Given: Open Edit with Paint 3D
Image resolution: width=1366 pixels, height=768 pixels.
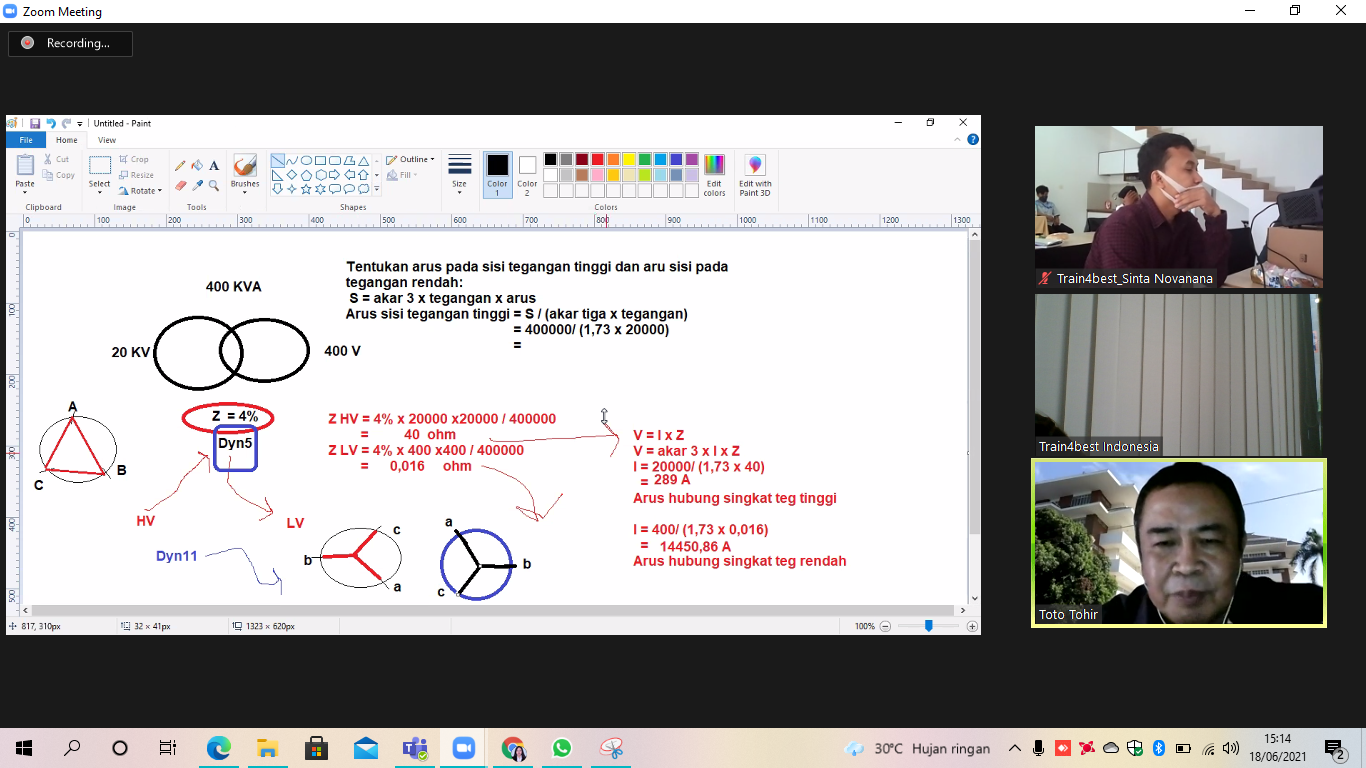Looking at the screenshot, I should click(755, 174).
